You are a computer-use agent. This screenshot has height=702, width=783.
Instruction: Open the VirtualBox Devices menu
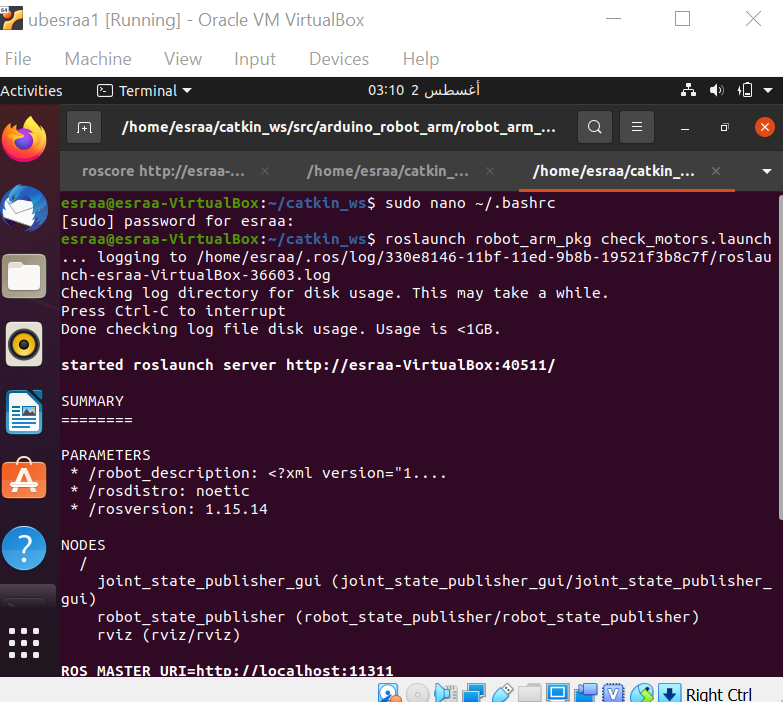tap(339, 59)
